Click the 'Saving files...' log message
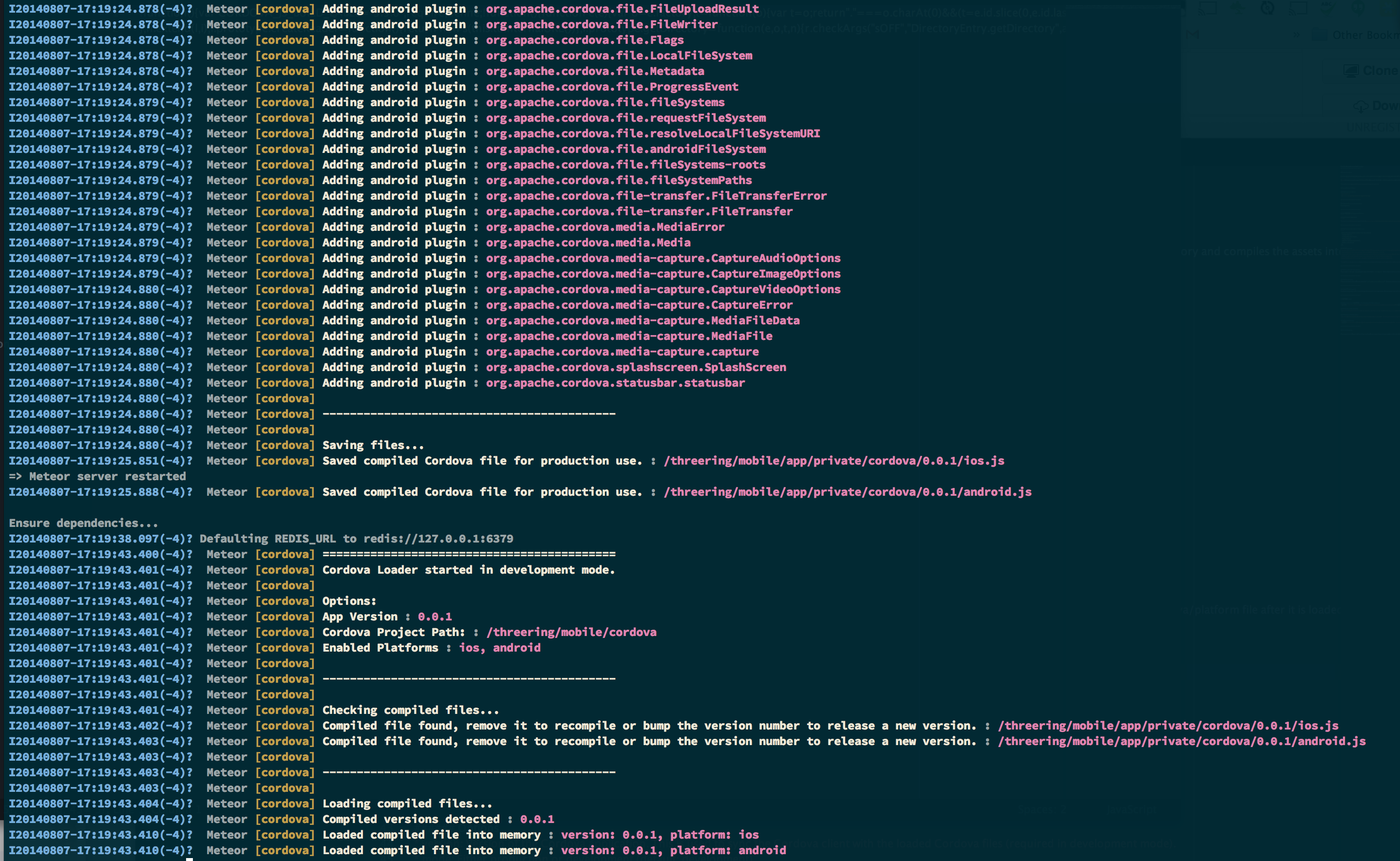Screen dimensions: 1400x861 373,445
